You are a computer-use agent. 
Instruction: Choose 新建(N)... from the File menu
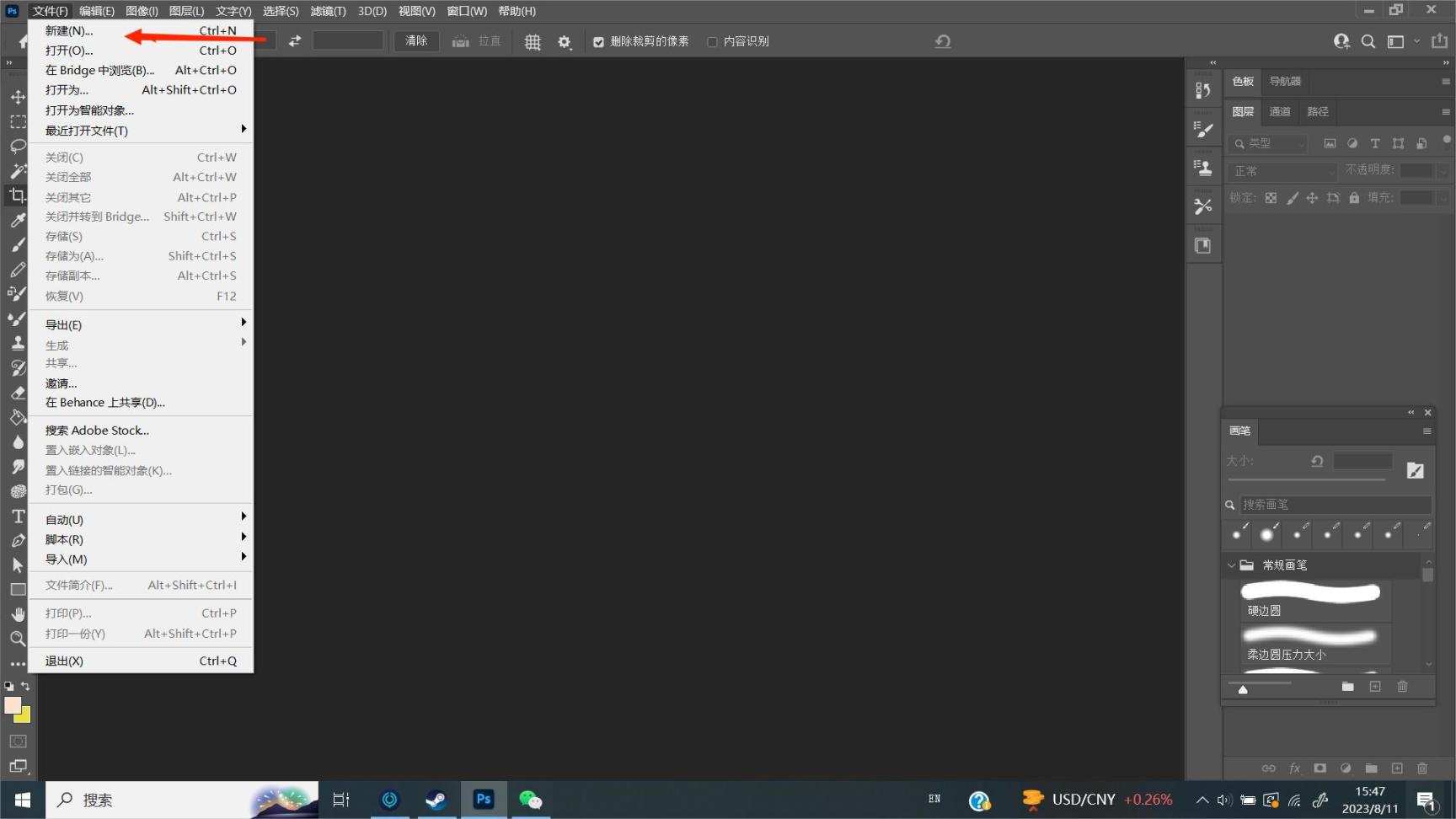coord(141,30)
